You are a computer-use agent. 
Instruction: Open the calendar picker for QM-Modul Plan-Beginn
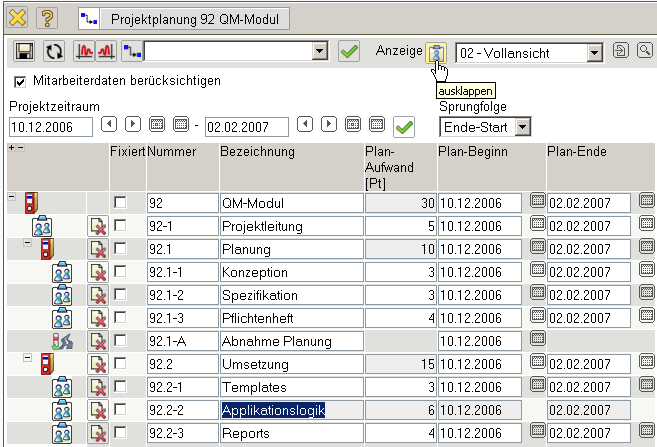pyautogui.click(x=537, y=203)
